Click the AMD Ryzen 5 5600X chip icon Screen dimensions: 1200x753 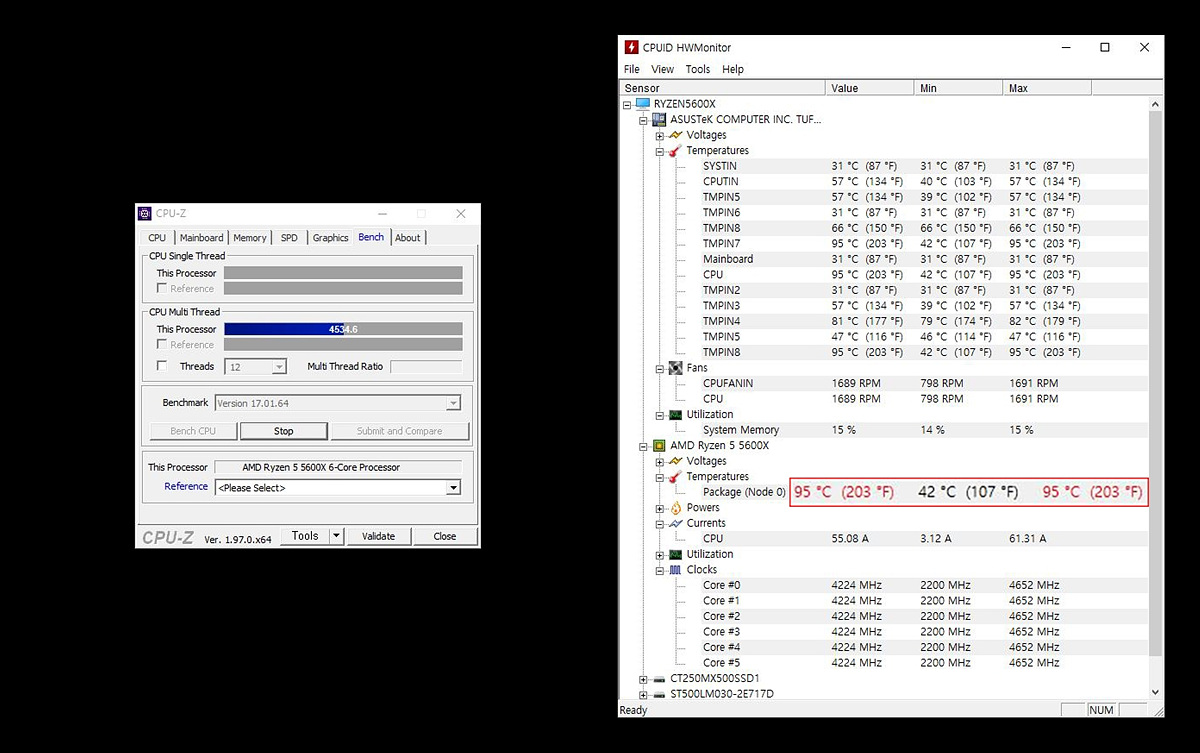point(660,445)
